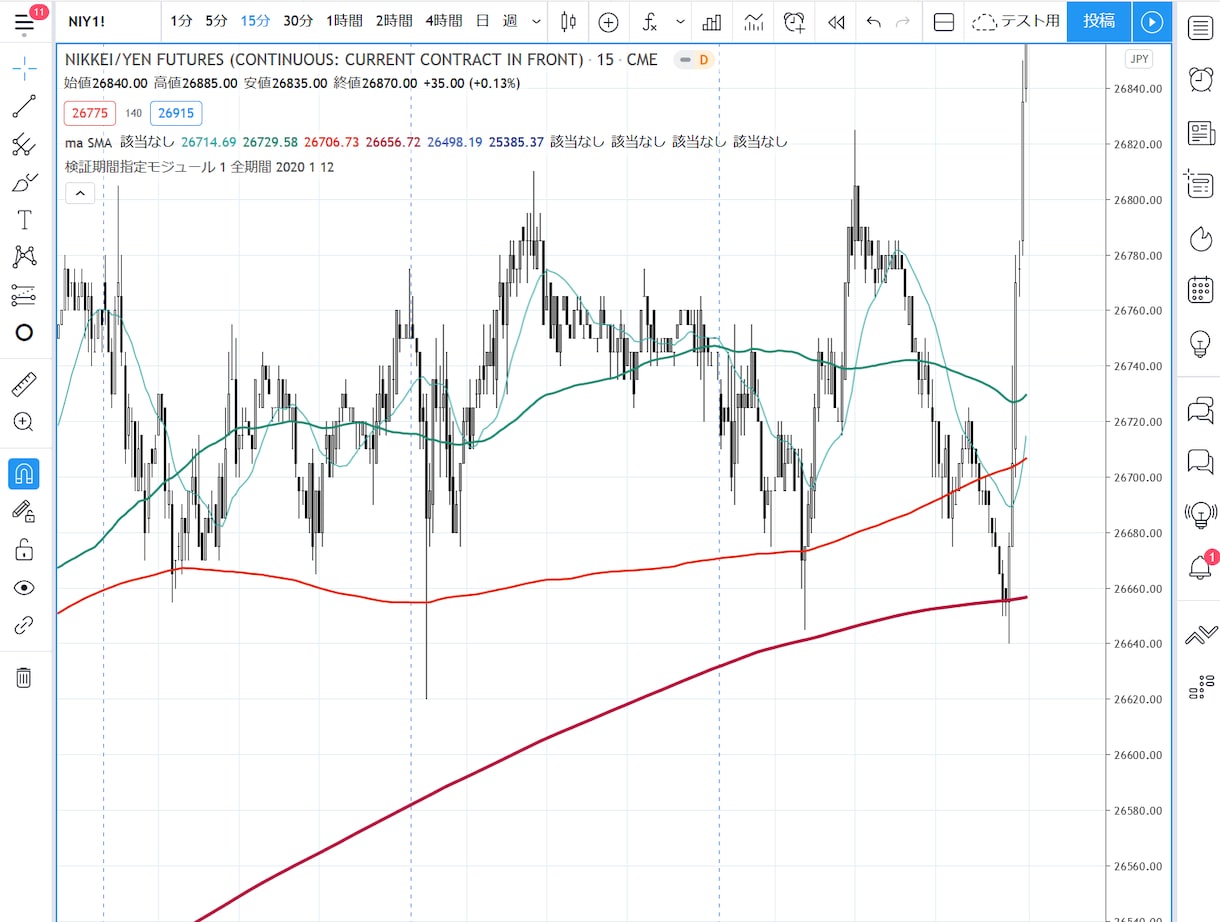Remove drawings with the trash icon
1220x922 pixels.
point(24,678)
